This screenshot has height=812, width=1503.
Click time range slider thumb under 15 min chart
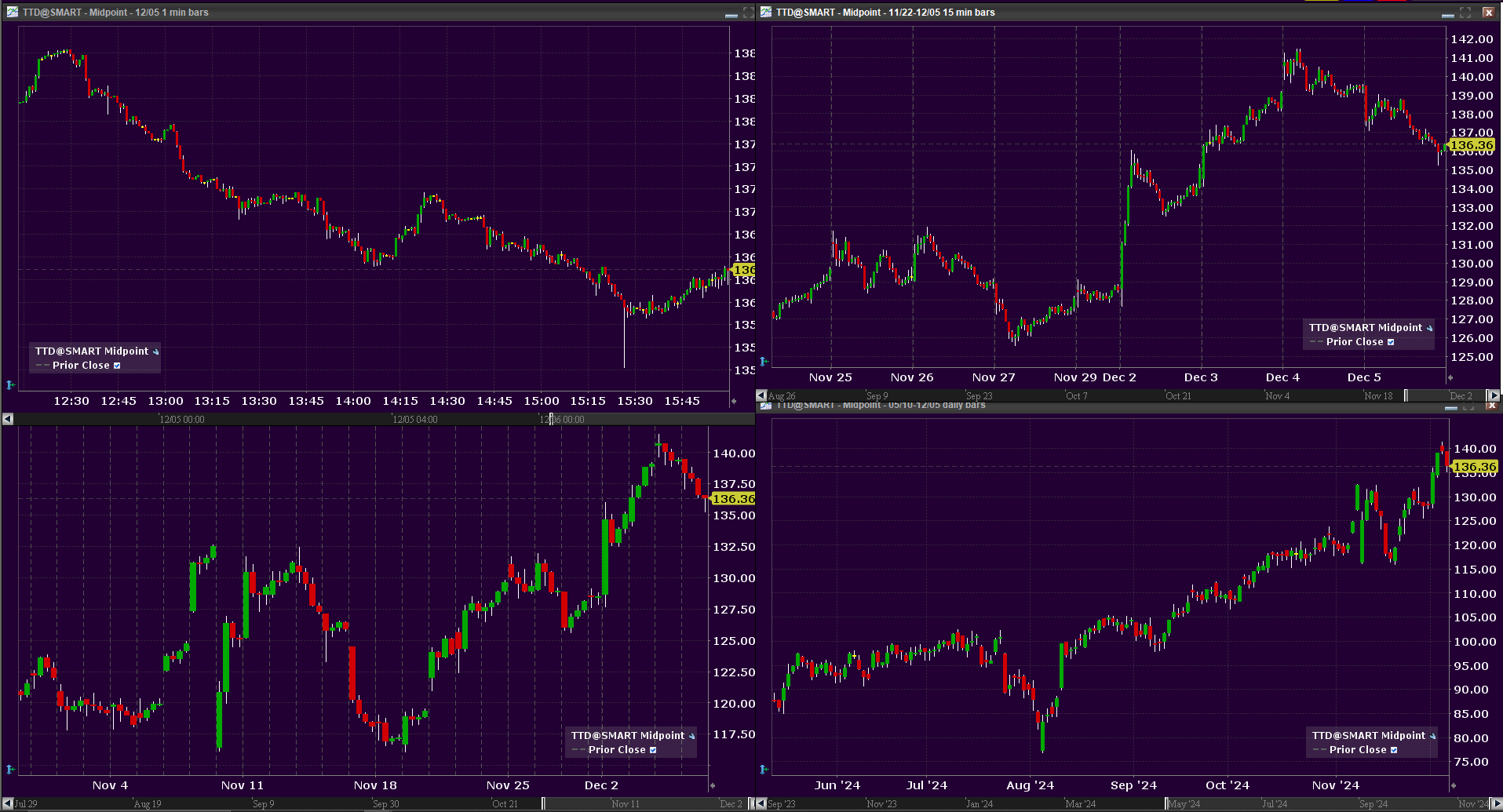[1406, 395]
